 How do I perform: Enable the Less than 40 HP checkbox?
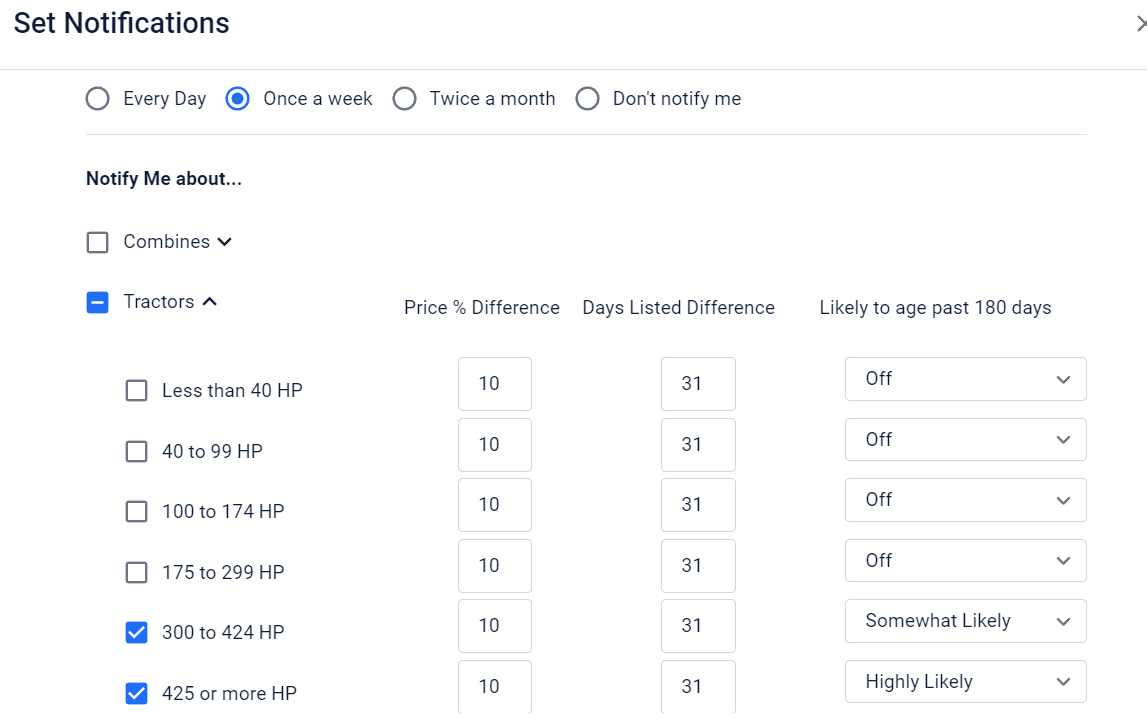(136, 390)
